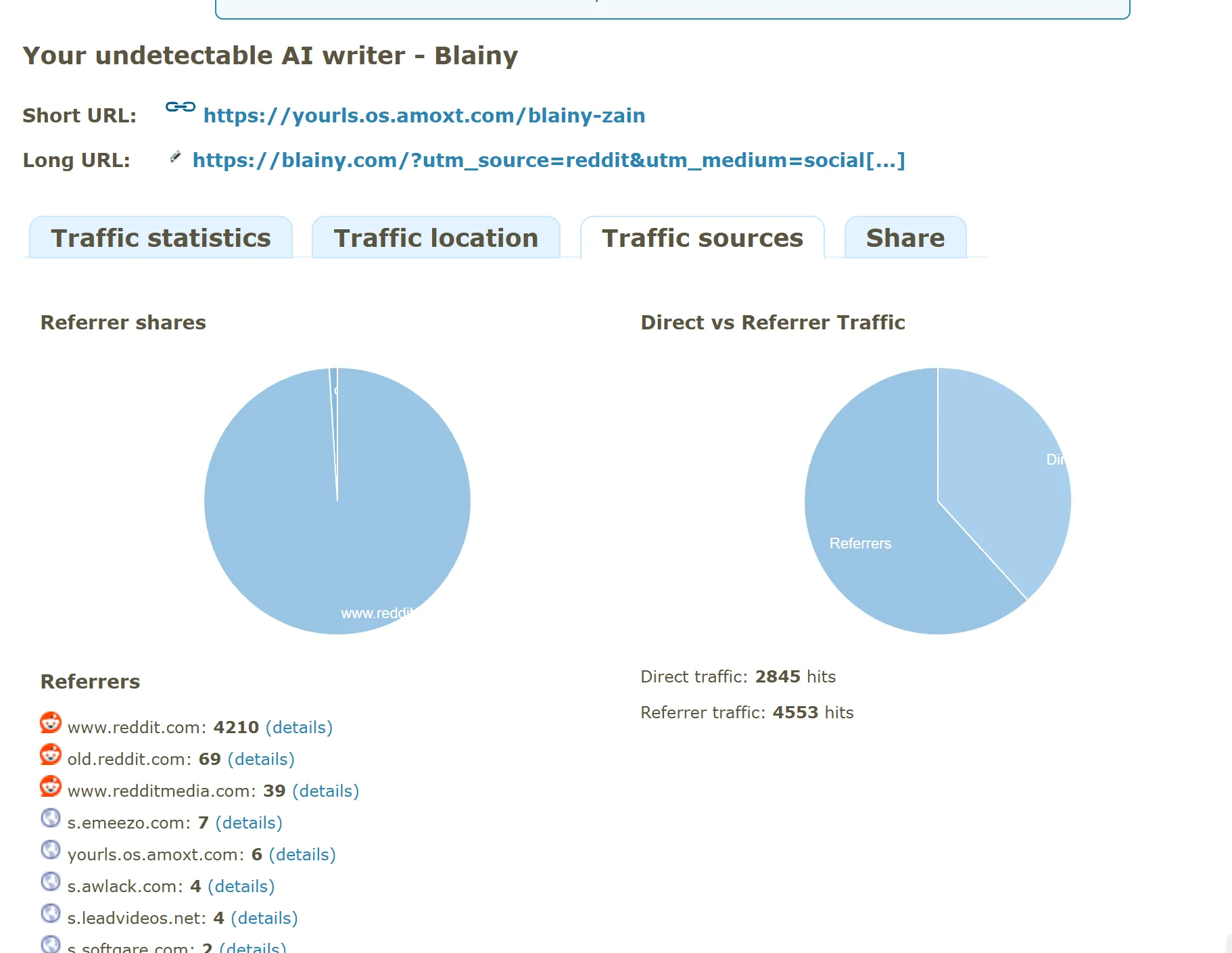Open details for s.leadvideos.net referrer
Screen dimensions: 1232x953
coord(264,918)
